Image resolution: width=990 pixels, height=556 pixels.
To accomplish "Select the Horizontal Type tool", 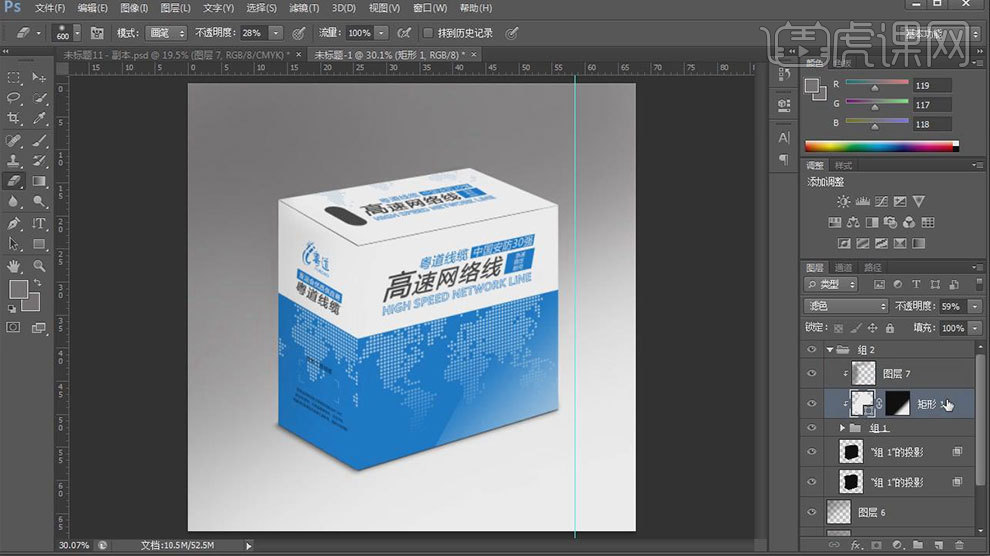I will [x=39, y=223].
